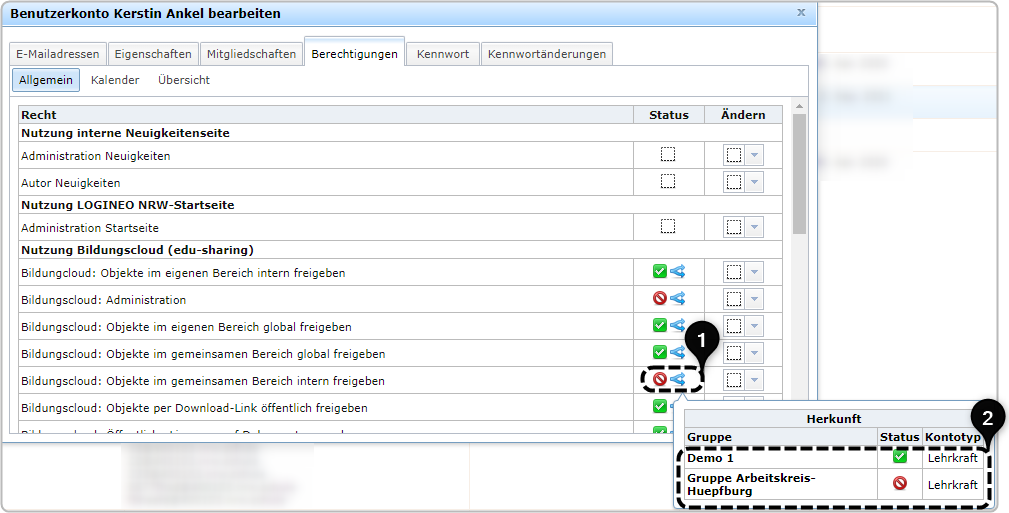
Task: Open Ändern dropdown for eigenen Bereich global freigeben
Action: tap(754, 326)
